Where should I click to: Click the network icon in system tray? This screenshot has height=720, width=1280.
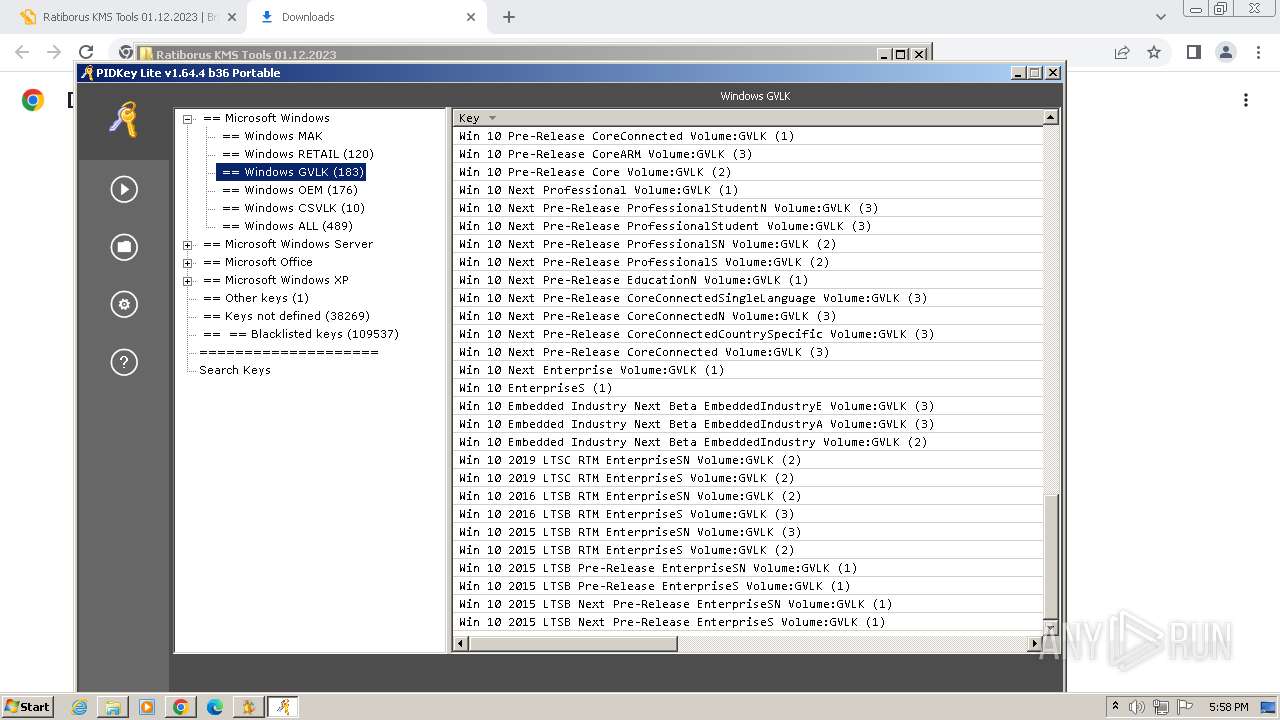tap(1161, 707)
